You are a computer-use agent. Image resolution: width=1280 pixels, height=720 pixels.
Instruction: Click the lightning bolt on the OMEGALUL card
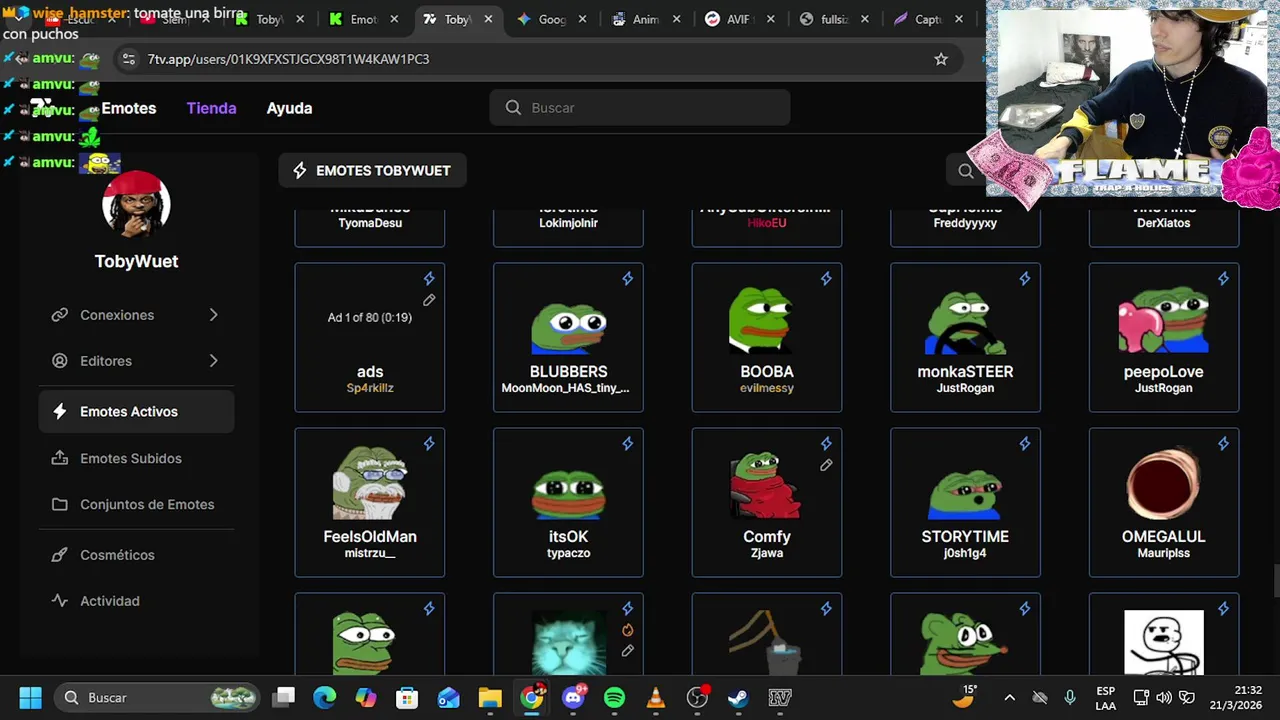click(x=1223, y=444)
